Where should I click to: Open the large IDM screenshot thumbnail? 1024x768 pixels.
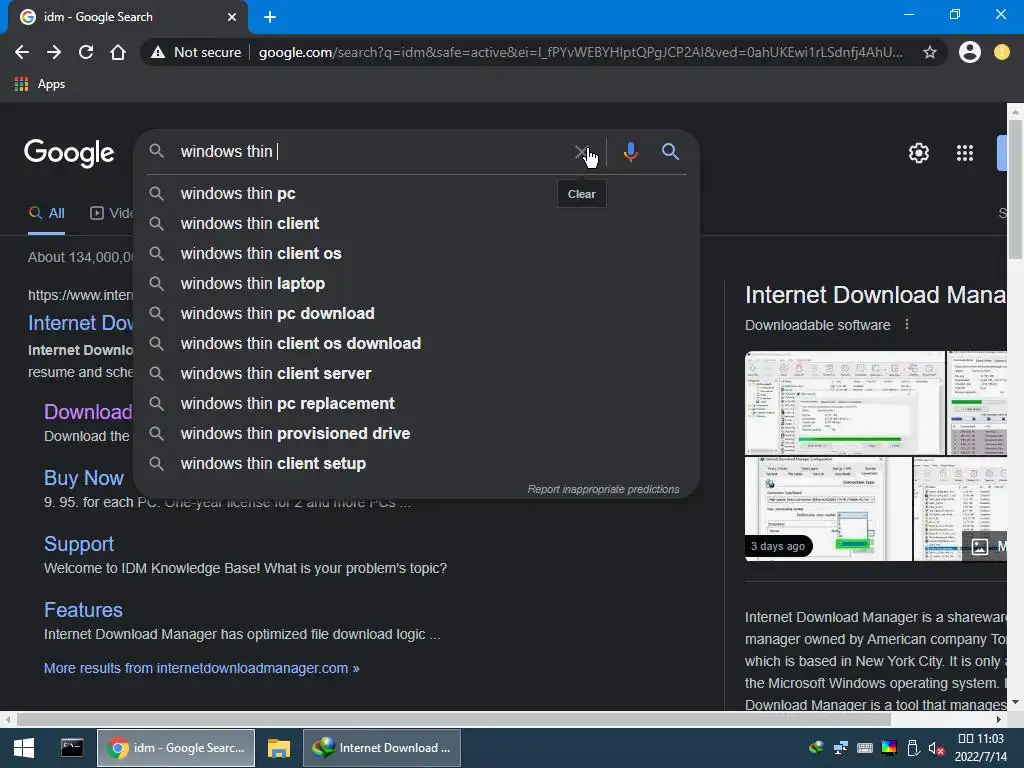click(845, 403)
